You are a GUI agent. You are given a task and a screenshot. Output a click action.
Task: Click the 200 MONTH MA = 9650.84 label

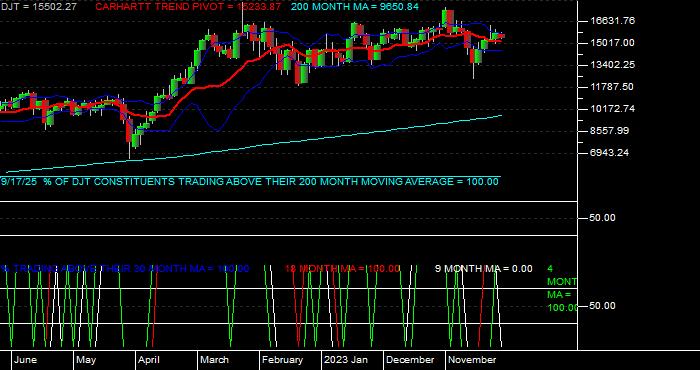(355, 7)
